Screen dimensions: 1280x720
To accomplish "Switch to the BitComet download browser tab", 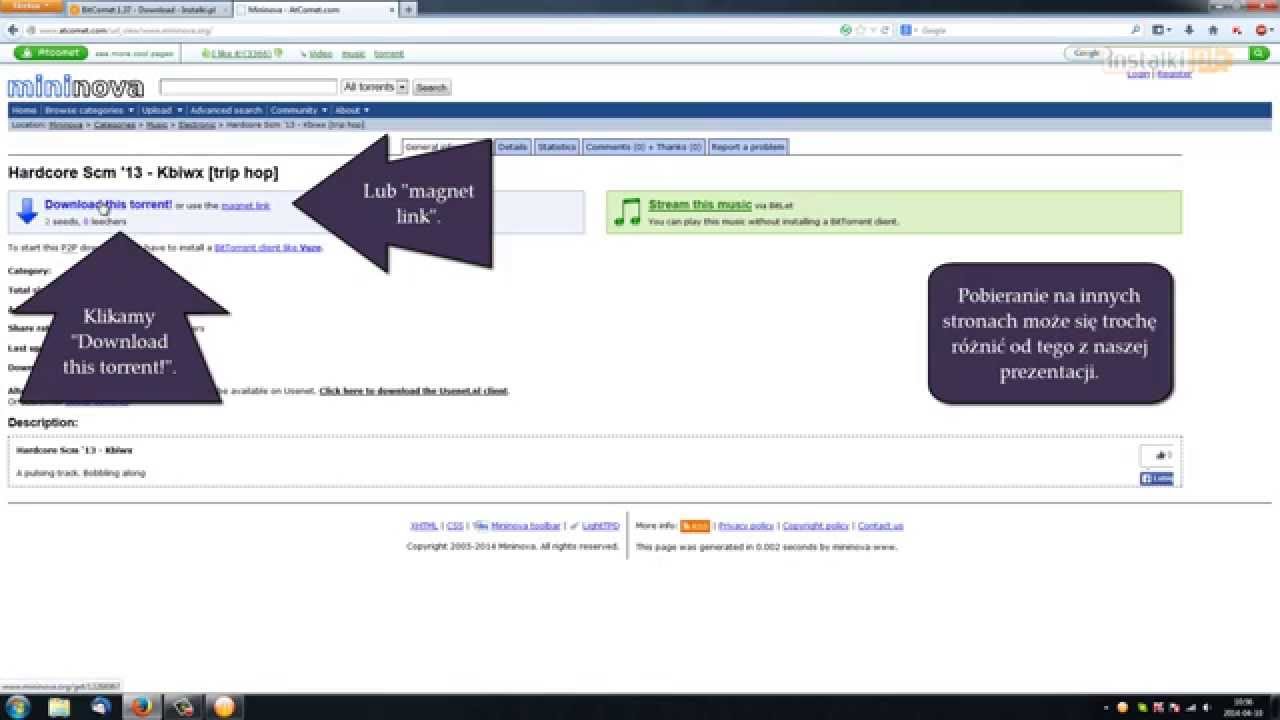I will pyautogui.click(x=148, y=9).
